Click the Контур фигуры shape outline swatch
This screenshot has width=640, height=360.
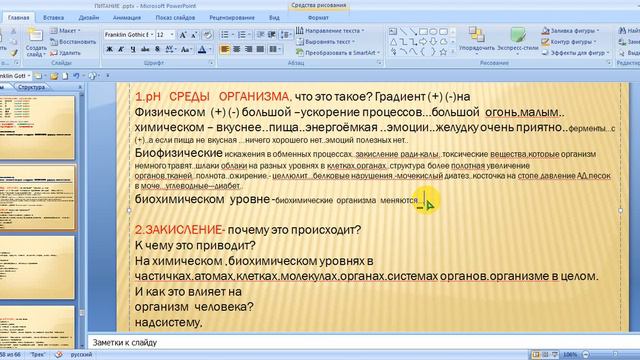pyautogui.click(x=545, y=42)
